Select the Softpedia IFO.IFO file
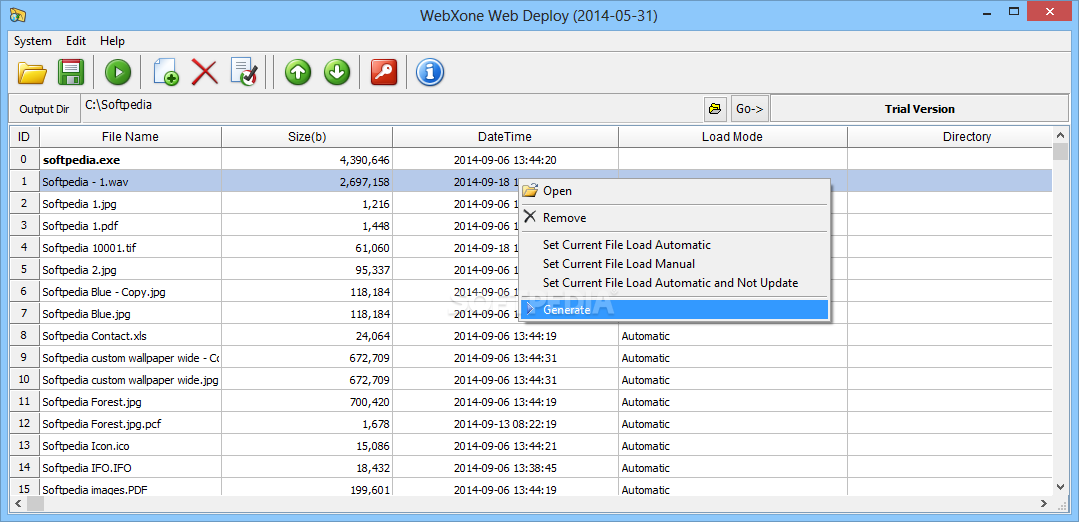 coord(87,468)
